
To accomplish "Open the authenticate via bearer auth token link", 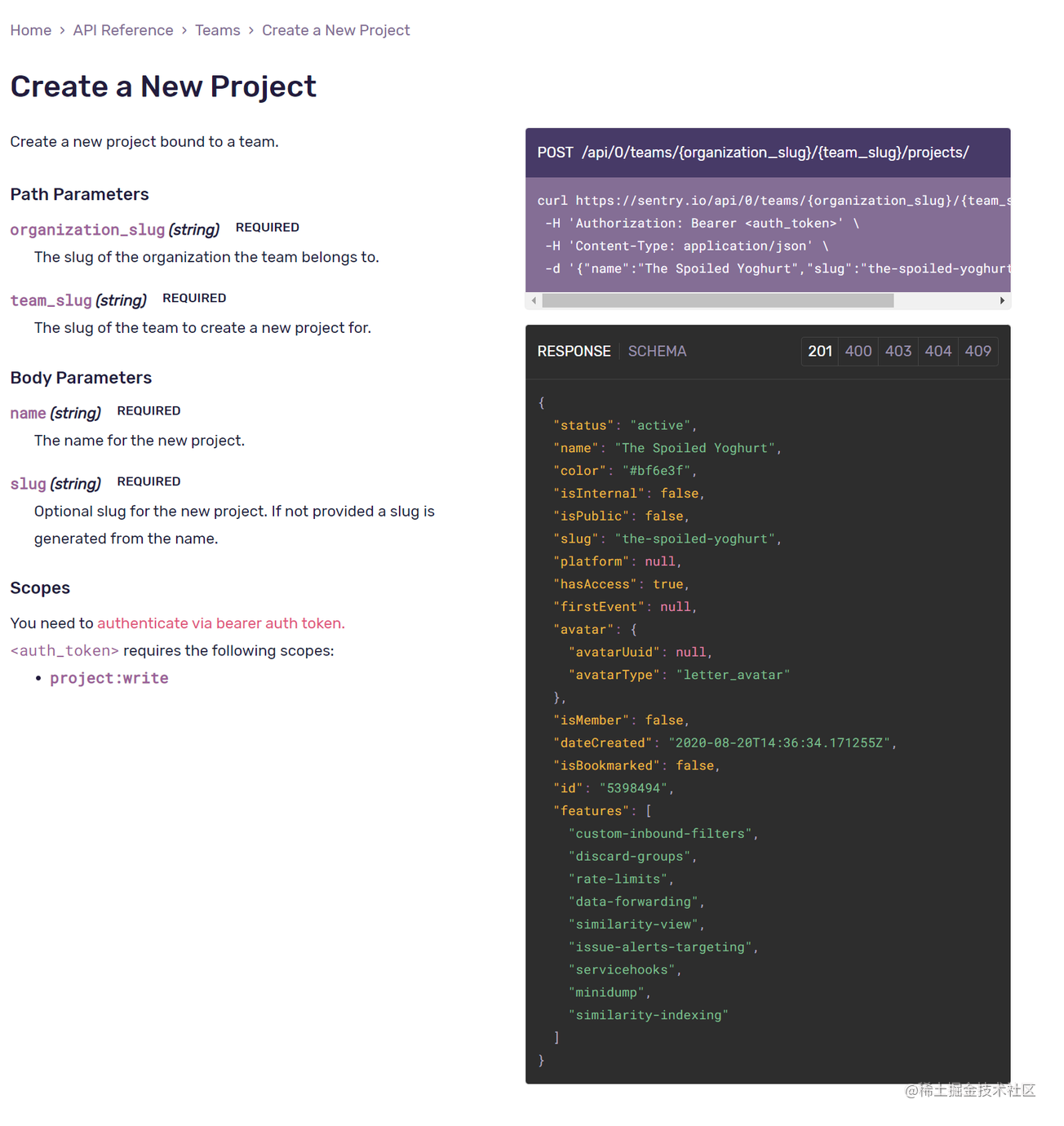I will pos(221,623).
